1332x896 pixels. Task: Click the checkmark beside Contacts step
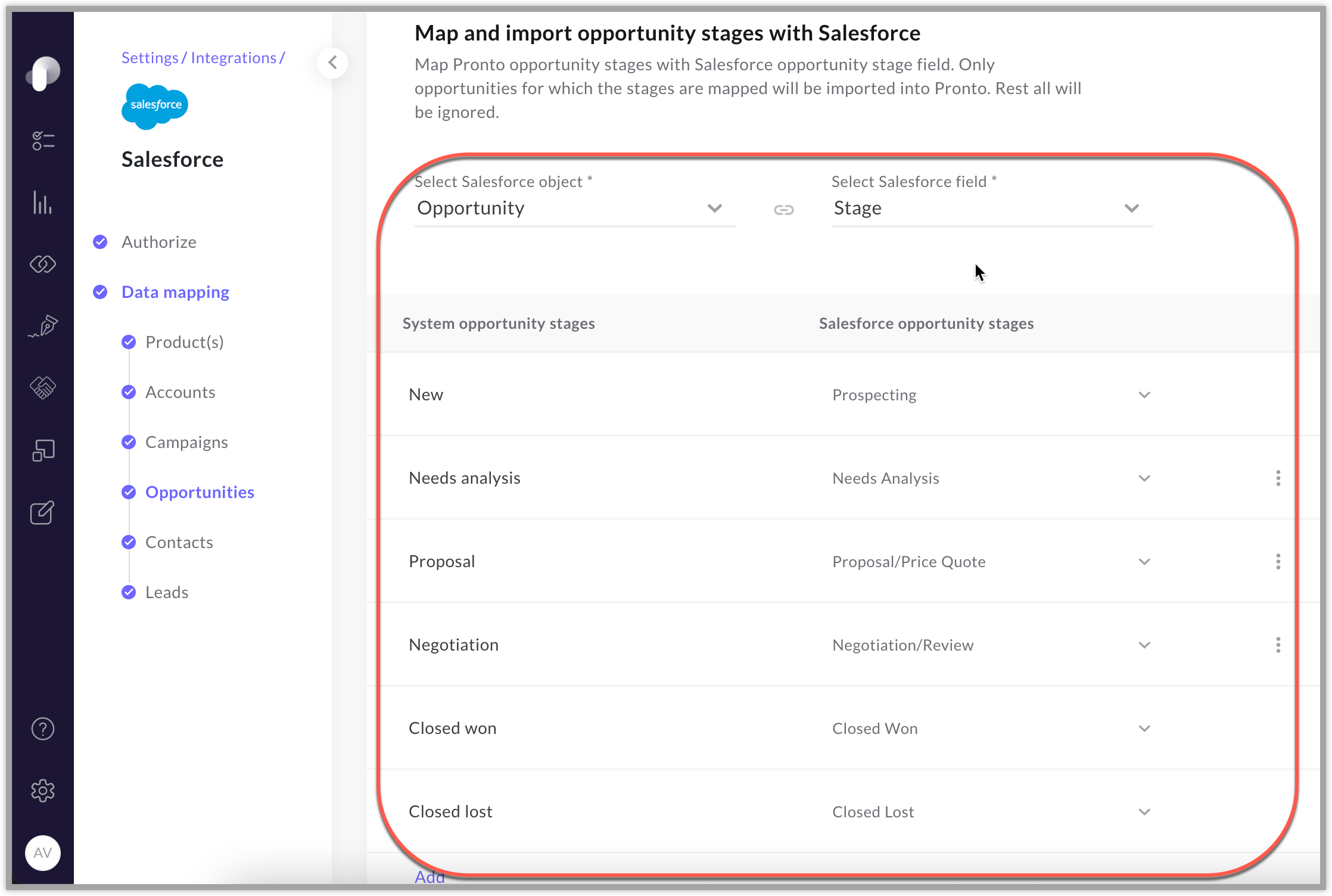[129, 542]
